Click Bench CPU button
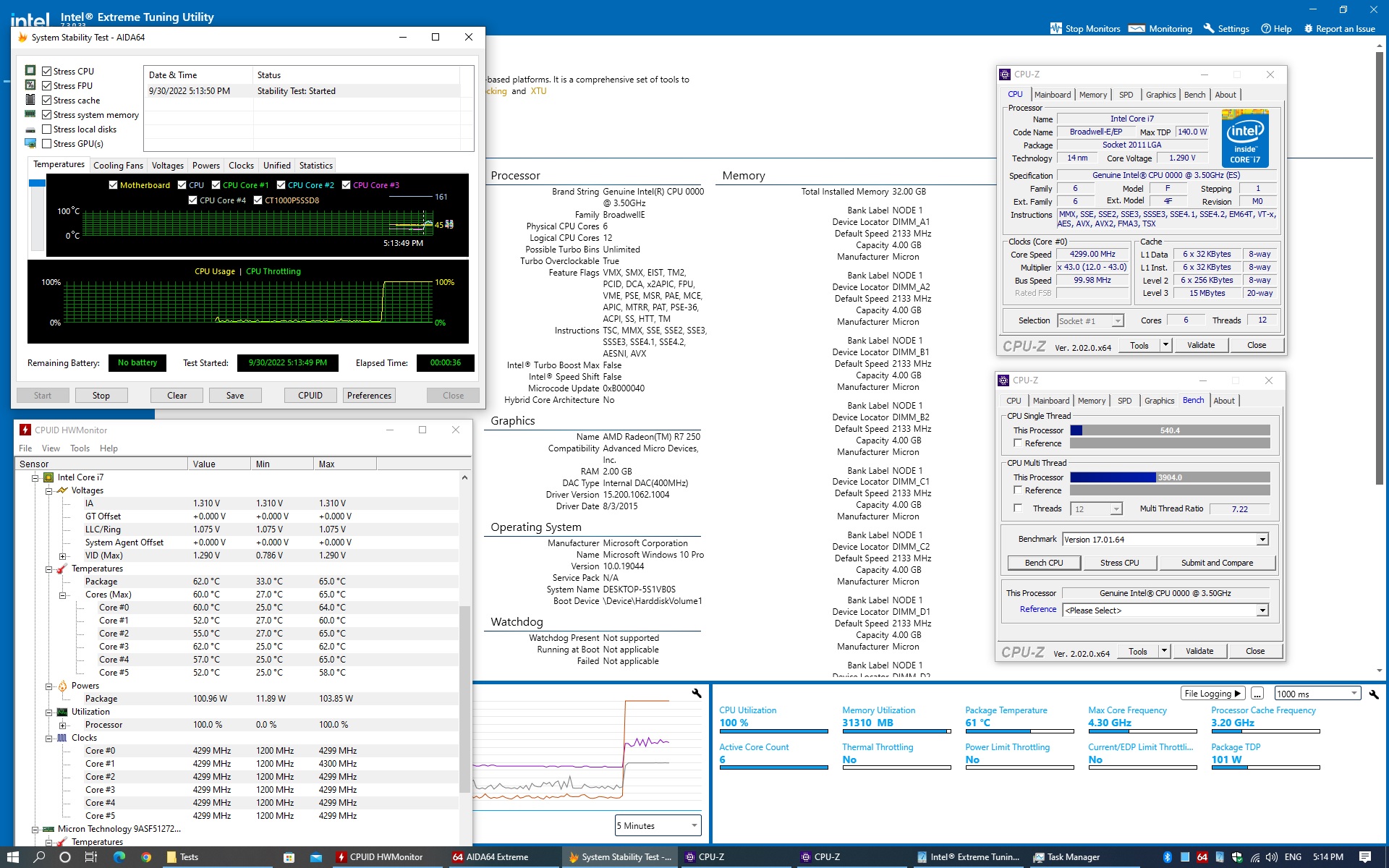Screen dimensions: 1389x868 click(x=1043, y=563)
